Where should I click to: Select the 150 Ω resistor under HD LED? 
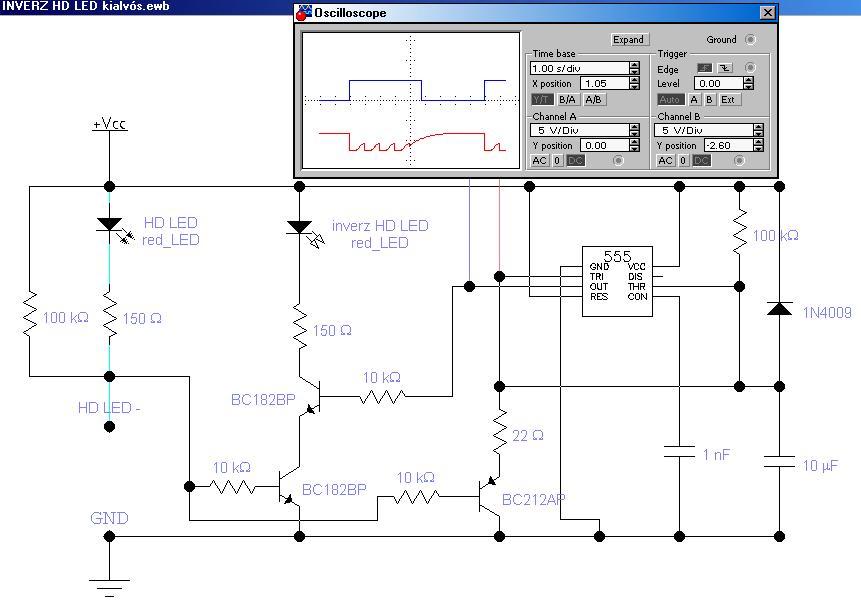coord(109,315)
